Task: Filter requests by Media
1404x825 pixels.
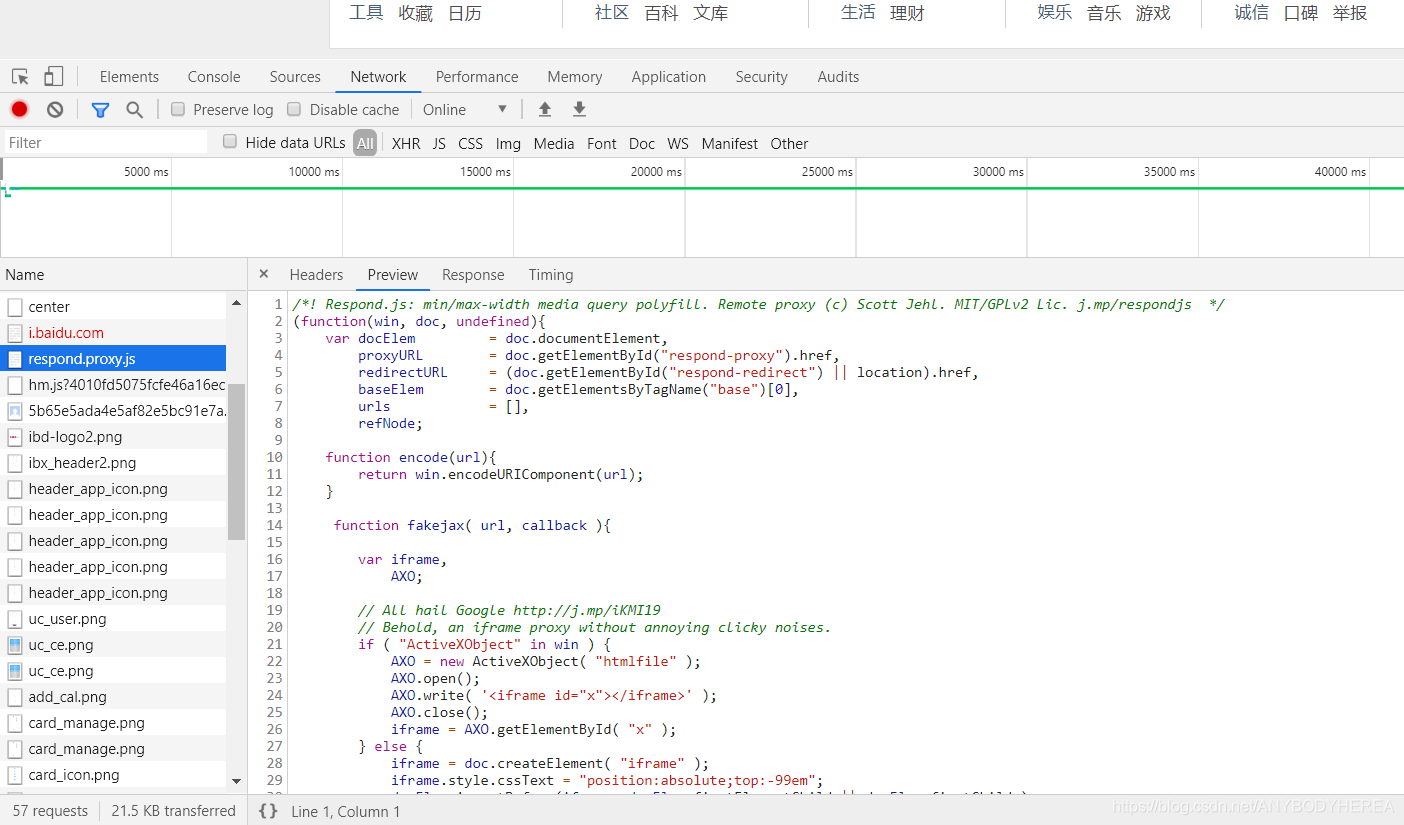Action: [554, 143]
